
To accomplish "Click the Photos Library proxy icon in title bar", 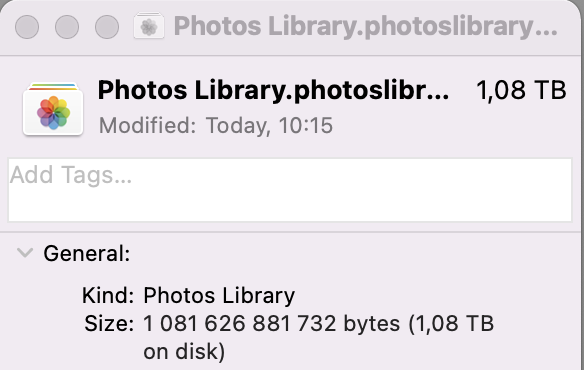I will [149, 26].
